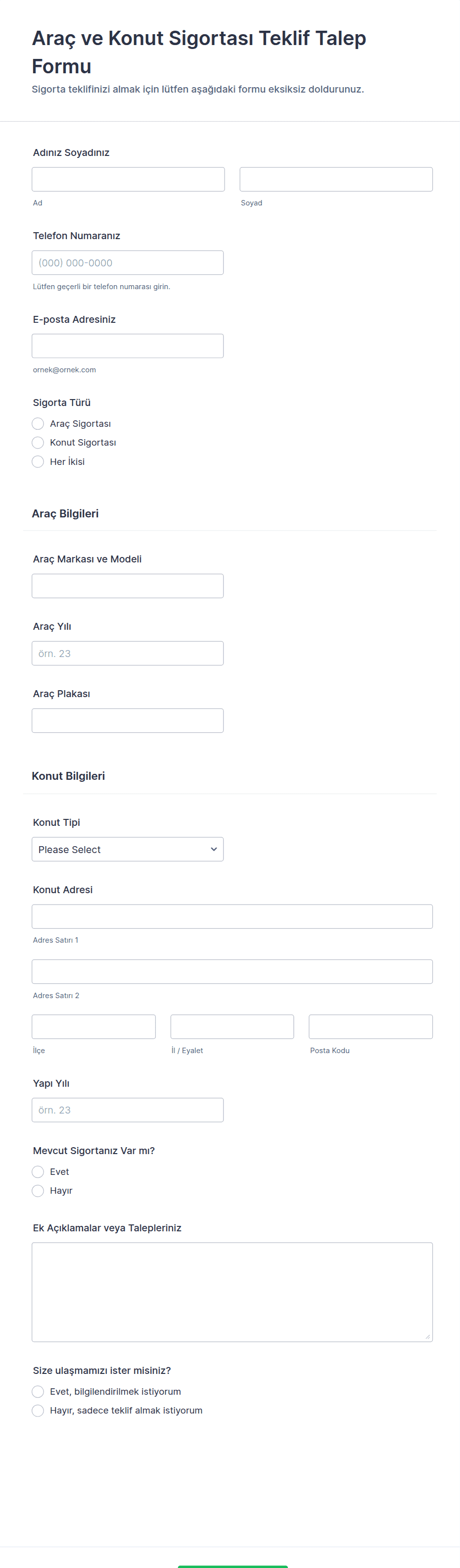Image resolution: width=460 pixels, height=1568 pixels.
Task: Open the Konut Tipi dropdown
Action: pyautogui.click(x=127, y=849)
